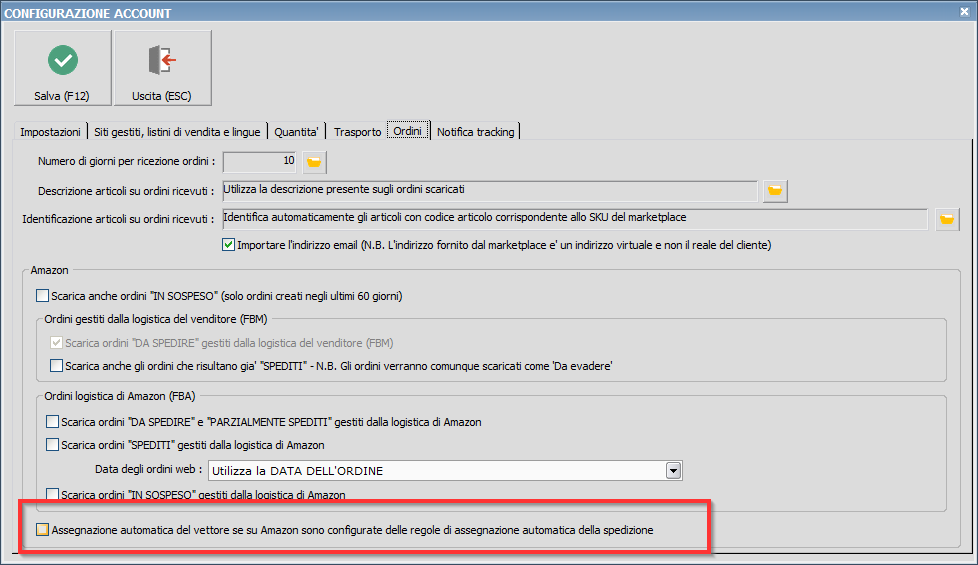Image resolution: width=978 pixels, height=565 pixels.
Task: Open the Notifica tracking tab
Action: point(475,132)
